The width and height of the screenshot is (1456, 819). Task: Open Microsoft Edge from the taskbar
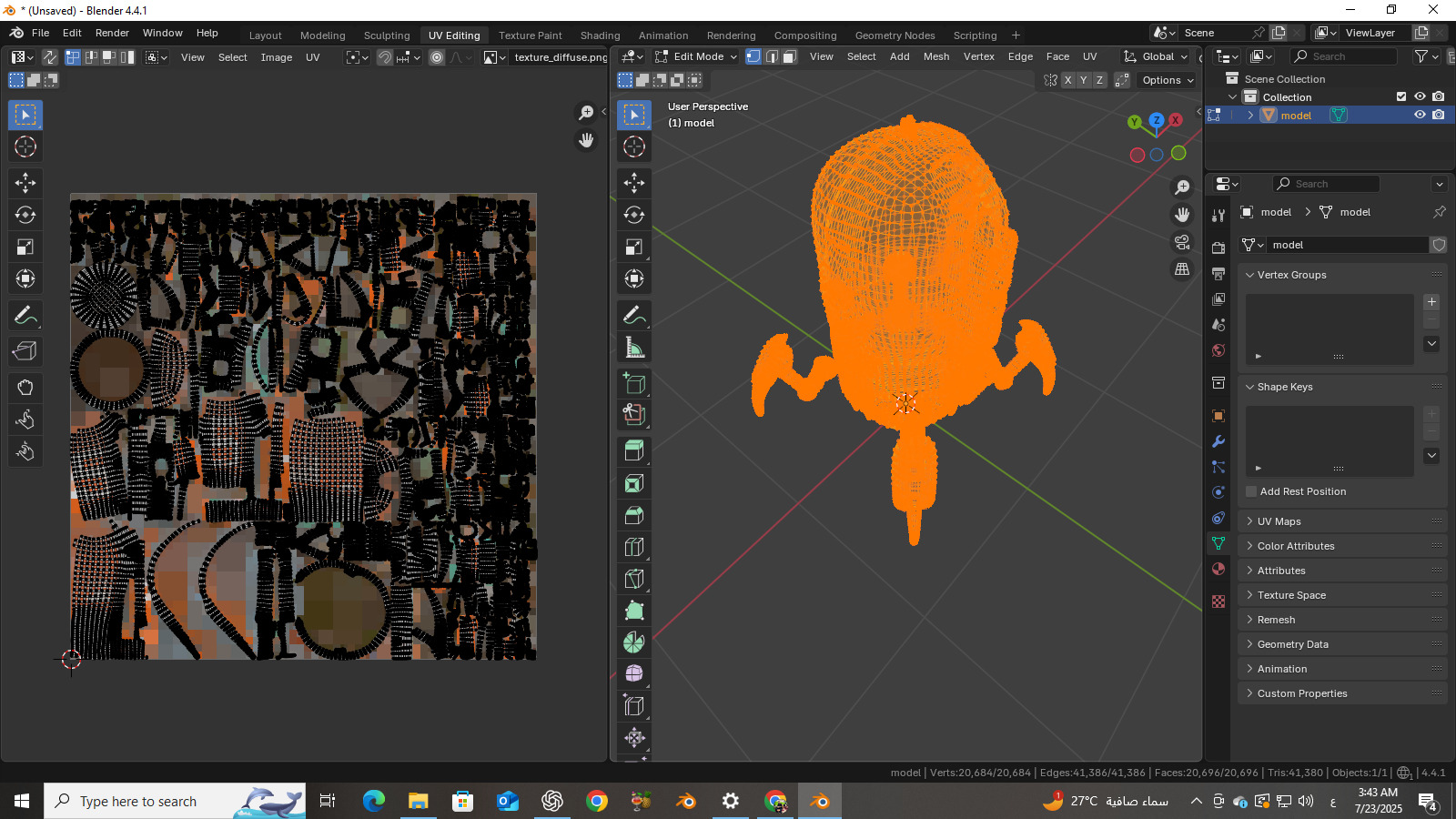(374, 801)
